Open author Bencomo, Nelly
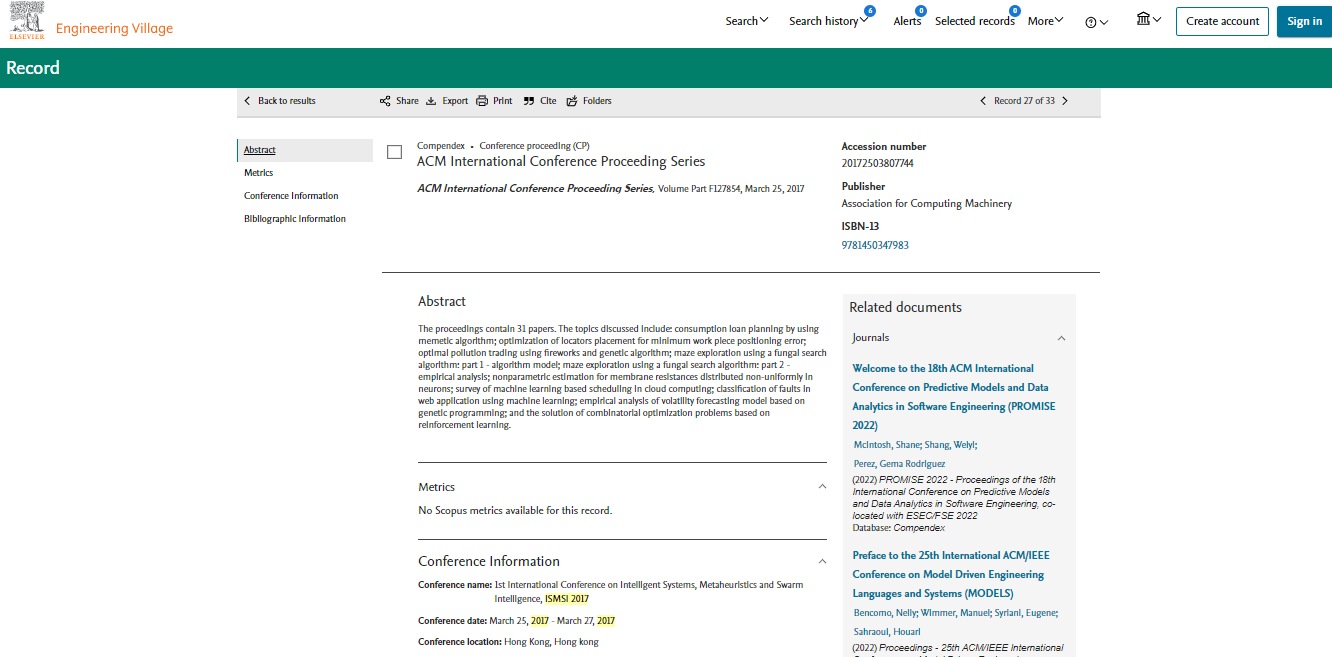 (885, 613)
